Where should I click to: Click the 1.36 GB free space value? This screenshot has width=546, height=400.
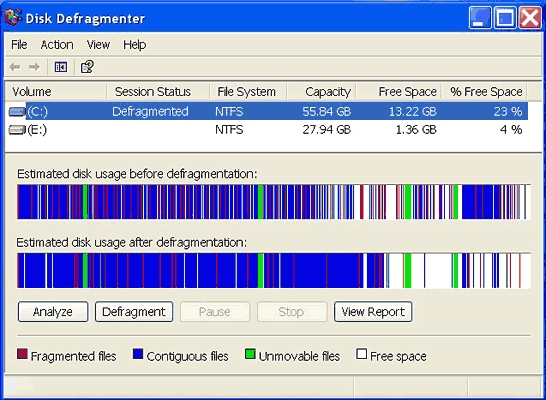coord(416,130)
